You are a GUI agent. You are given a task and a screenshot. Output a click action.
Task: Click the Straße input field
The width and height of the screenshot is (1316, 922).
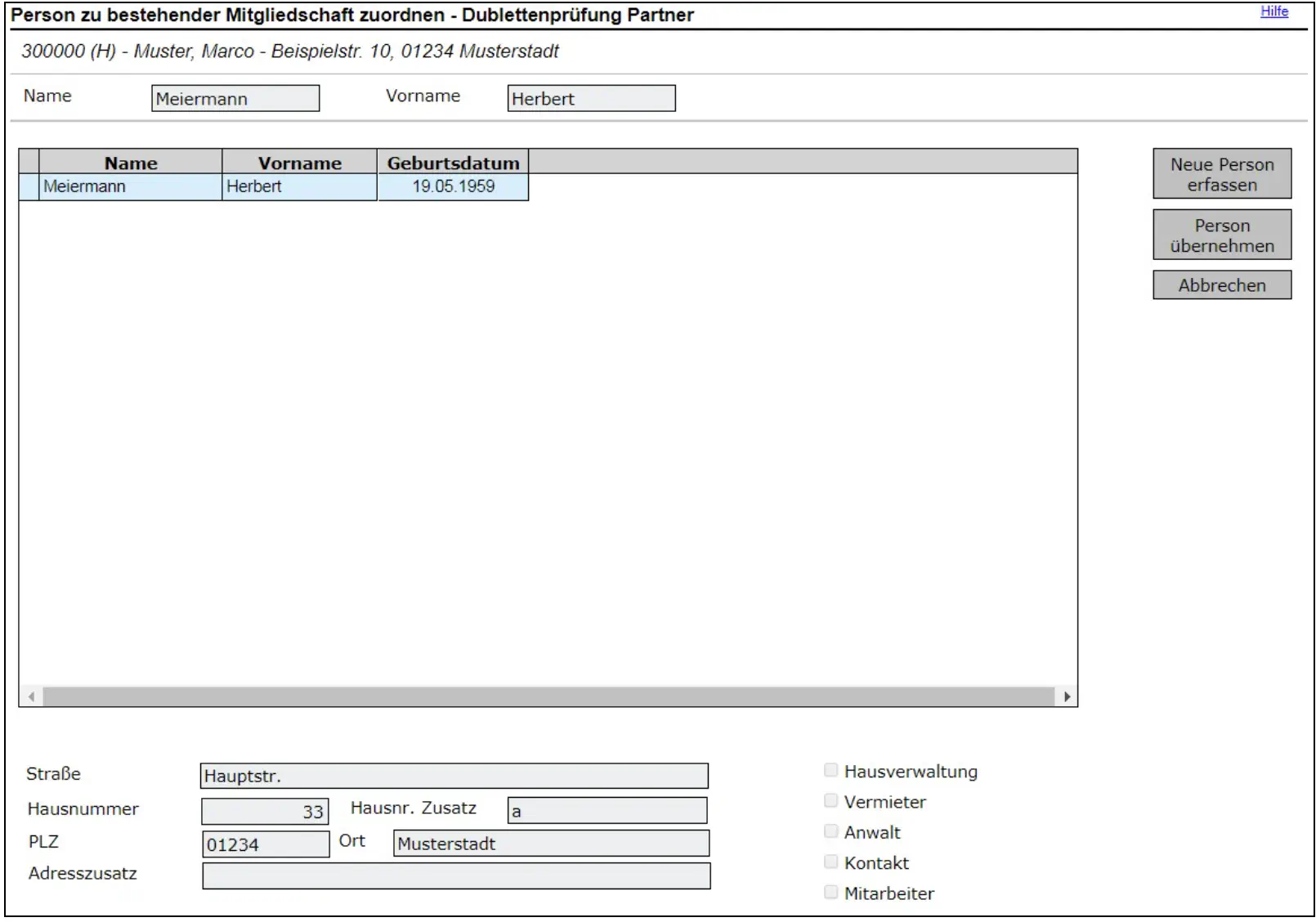click(x=454, y=776)
